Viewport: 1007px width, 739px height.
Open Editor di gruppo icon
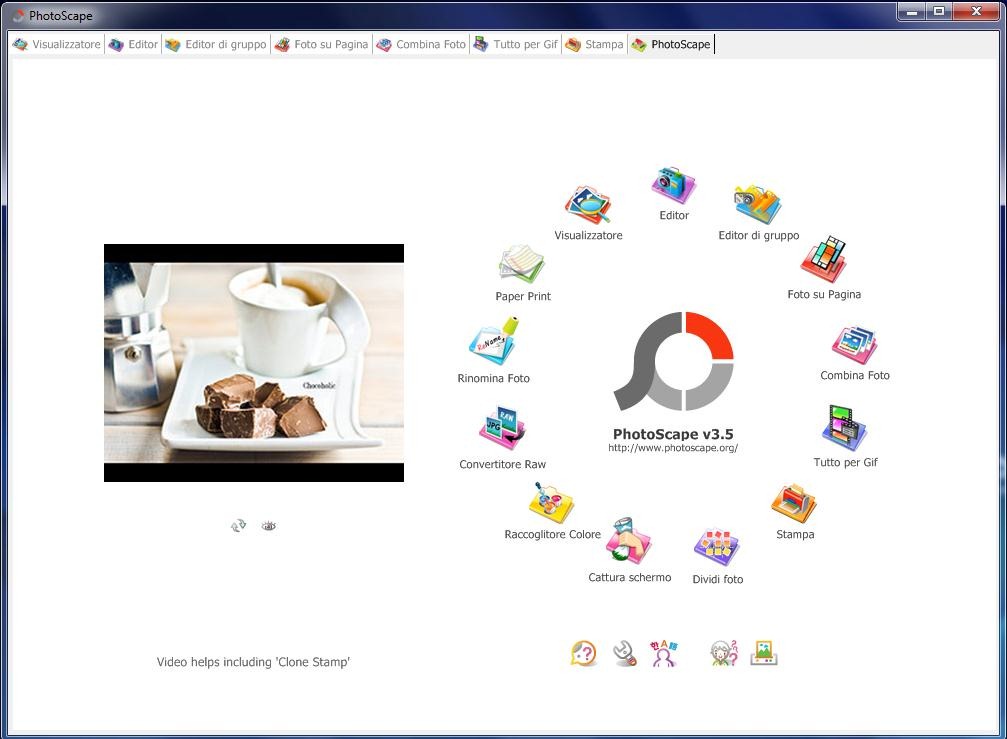(758, 204)
